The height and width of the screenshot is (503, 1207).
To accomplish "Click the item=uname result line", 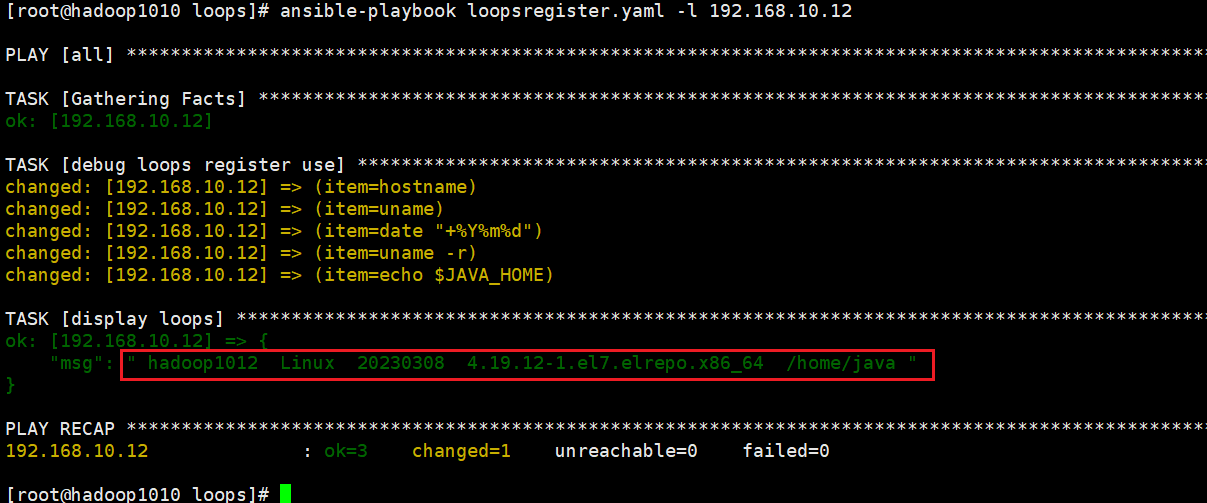I will coord(225,209).
